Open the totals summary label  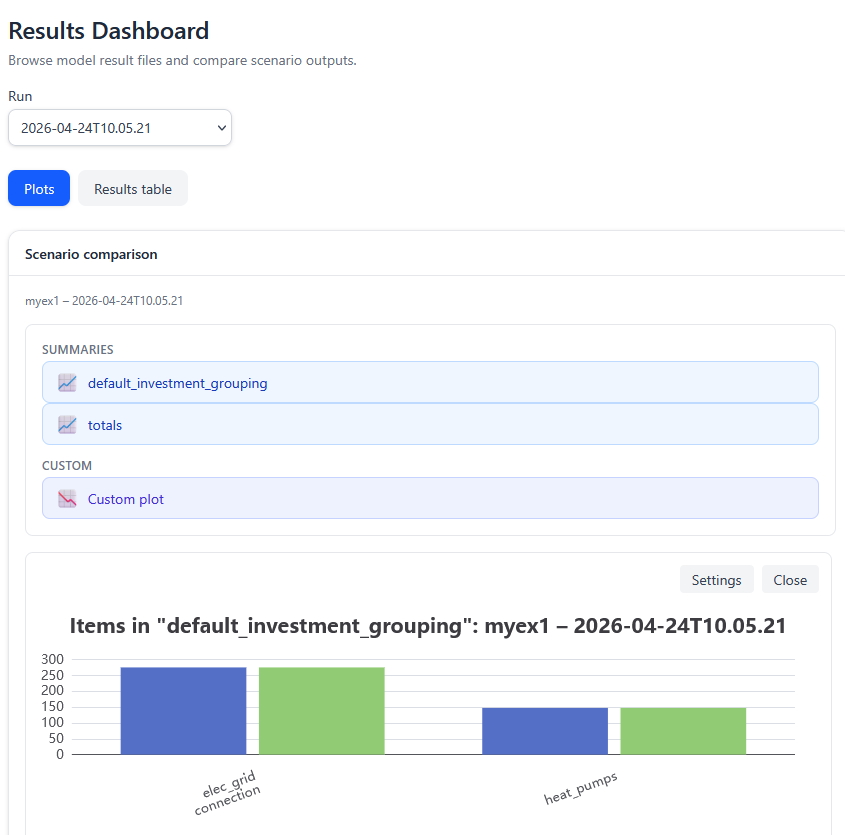click(105, 425)
